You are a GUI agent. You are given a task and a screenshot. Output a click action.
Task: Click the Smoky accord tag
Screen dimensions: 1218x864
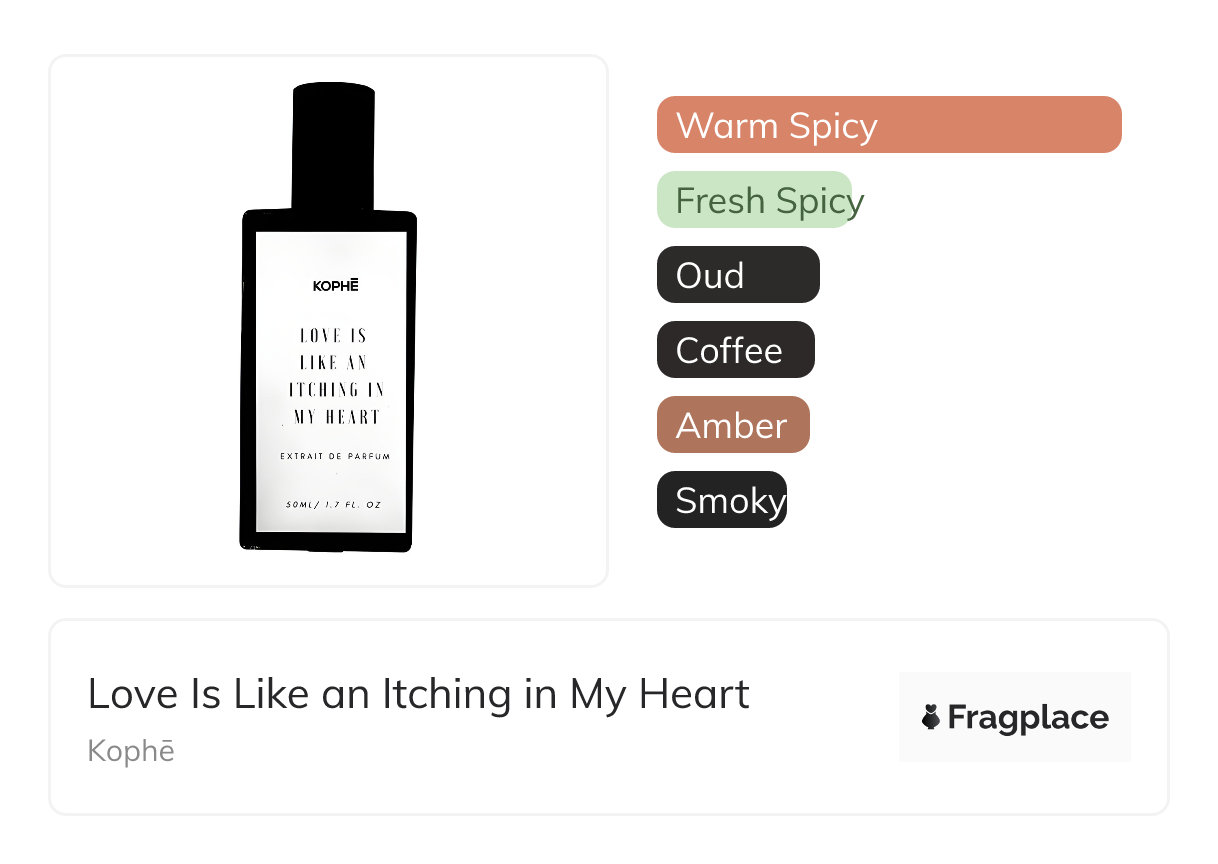click(722, 500)
